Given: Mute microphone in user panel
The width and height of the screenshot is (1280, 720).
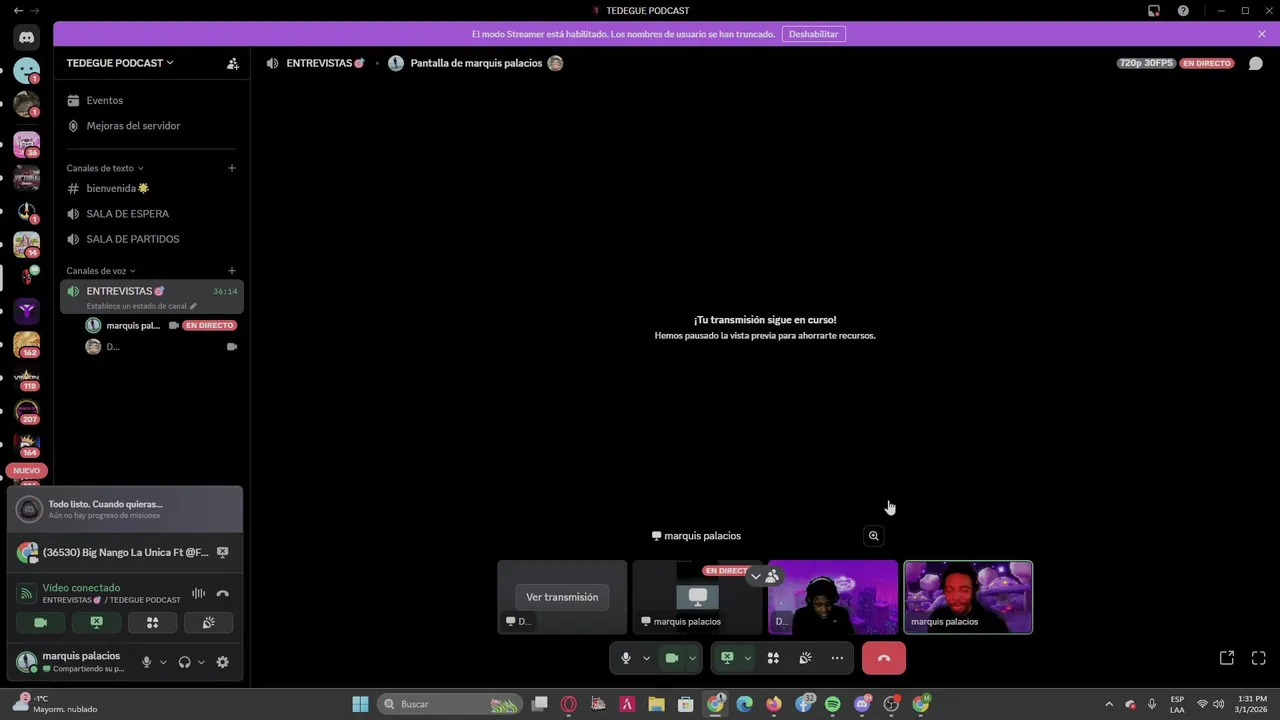Looking at the screenshot, I should point(147,662).
